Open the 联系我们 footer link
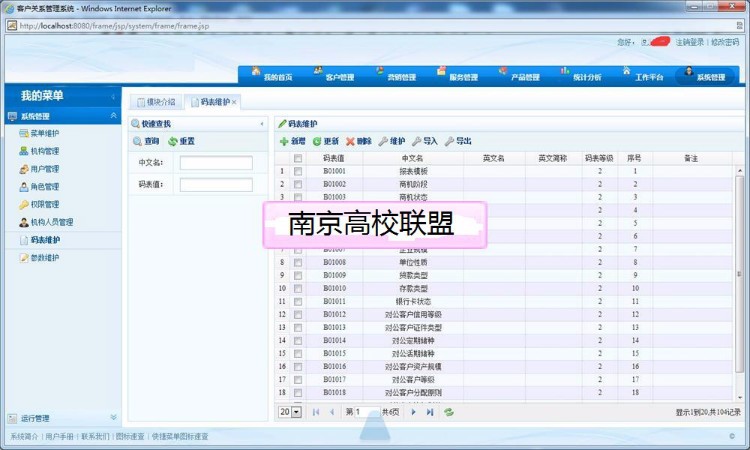Image resolution: width=750 pixels, height=450 pixels. tap(95, 437)
